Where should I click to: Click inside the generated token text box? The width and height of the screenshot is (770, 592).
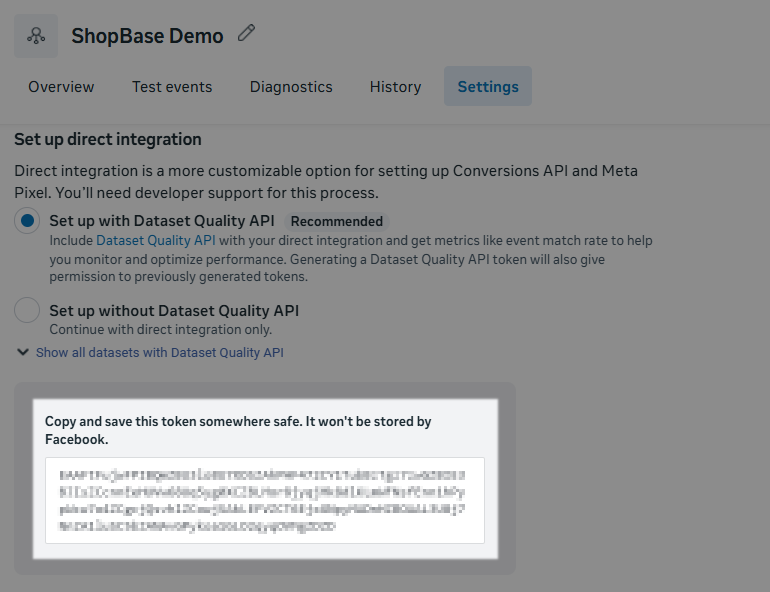264,500
